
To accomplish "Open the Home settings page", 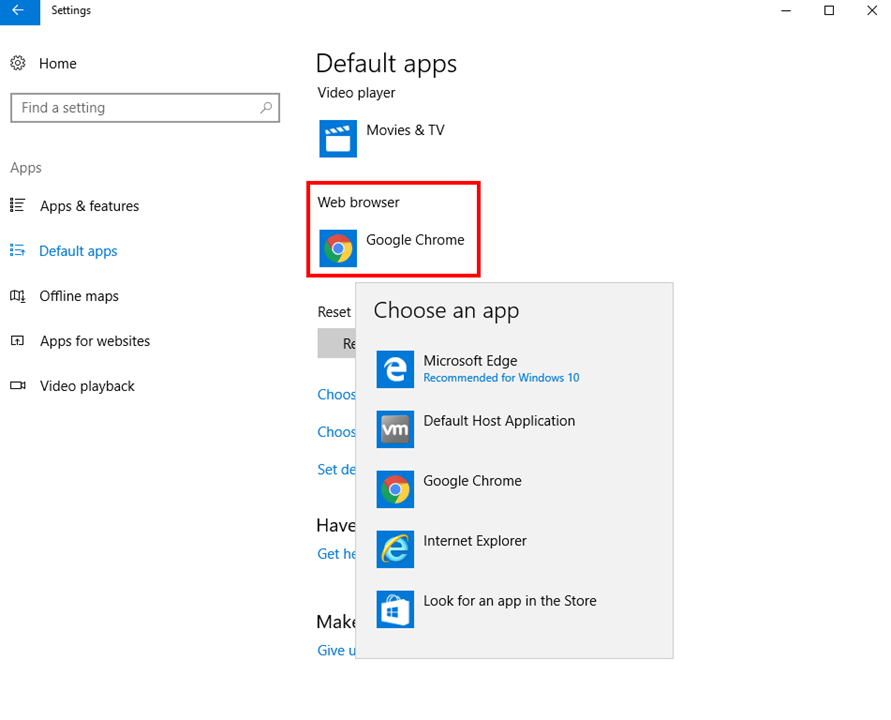I will pyautogui.click(x=57, y=64).
